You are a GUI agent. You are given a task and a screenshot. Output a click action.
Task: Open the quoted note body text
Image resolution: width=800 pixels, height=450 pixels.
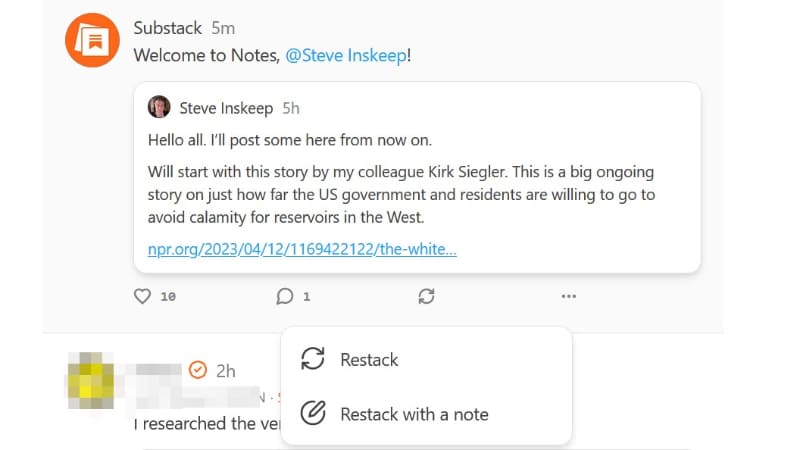pos(400,189)
